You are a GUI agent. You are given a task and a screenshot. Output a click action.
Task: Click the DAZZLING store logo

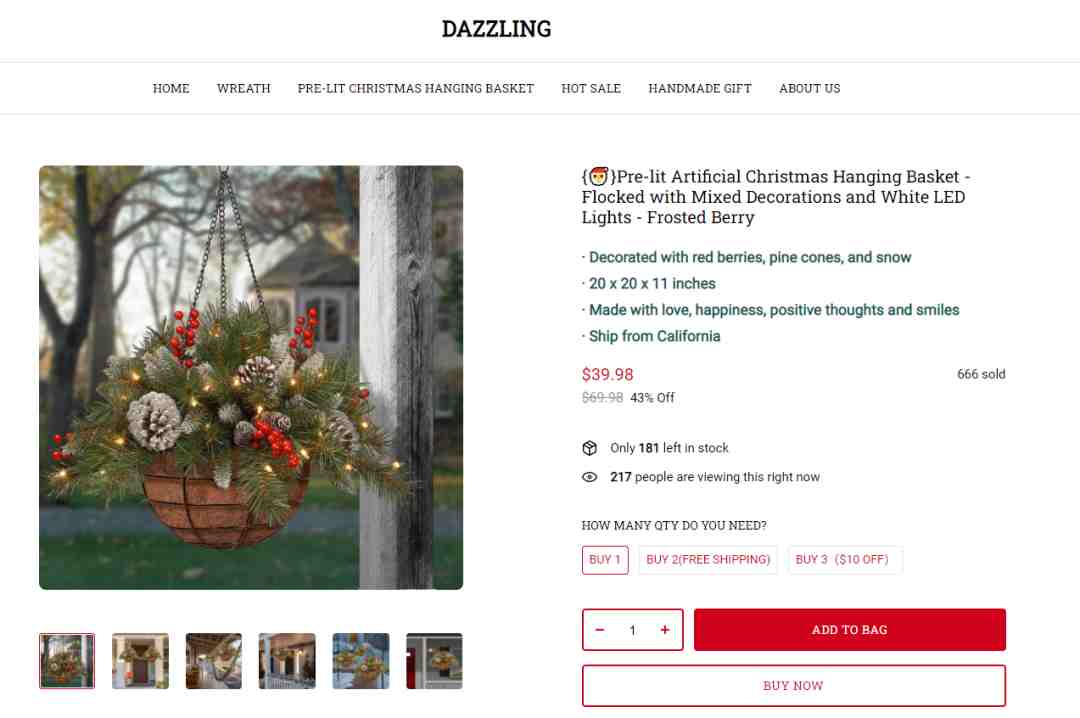(x=497, y=29)
